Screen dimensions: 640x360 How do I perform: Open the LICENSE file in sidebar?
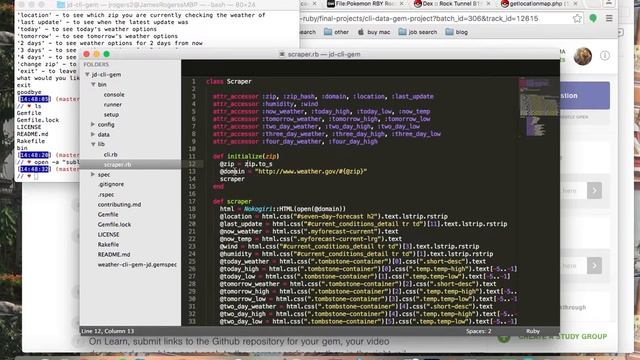tap(108, 234)
